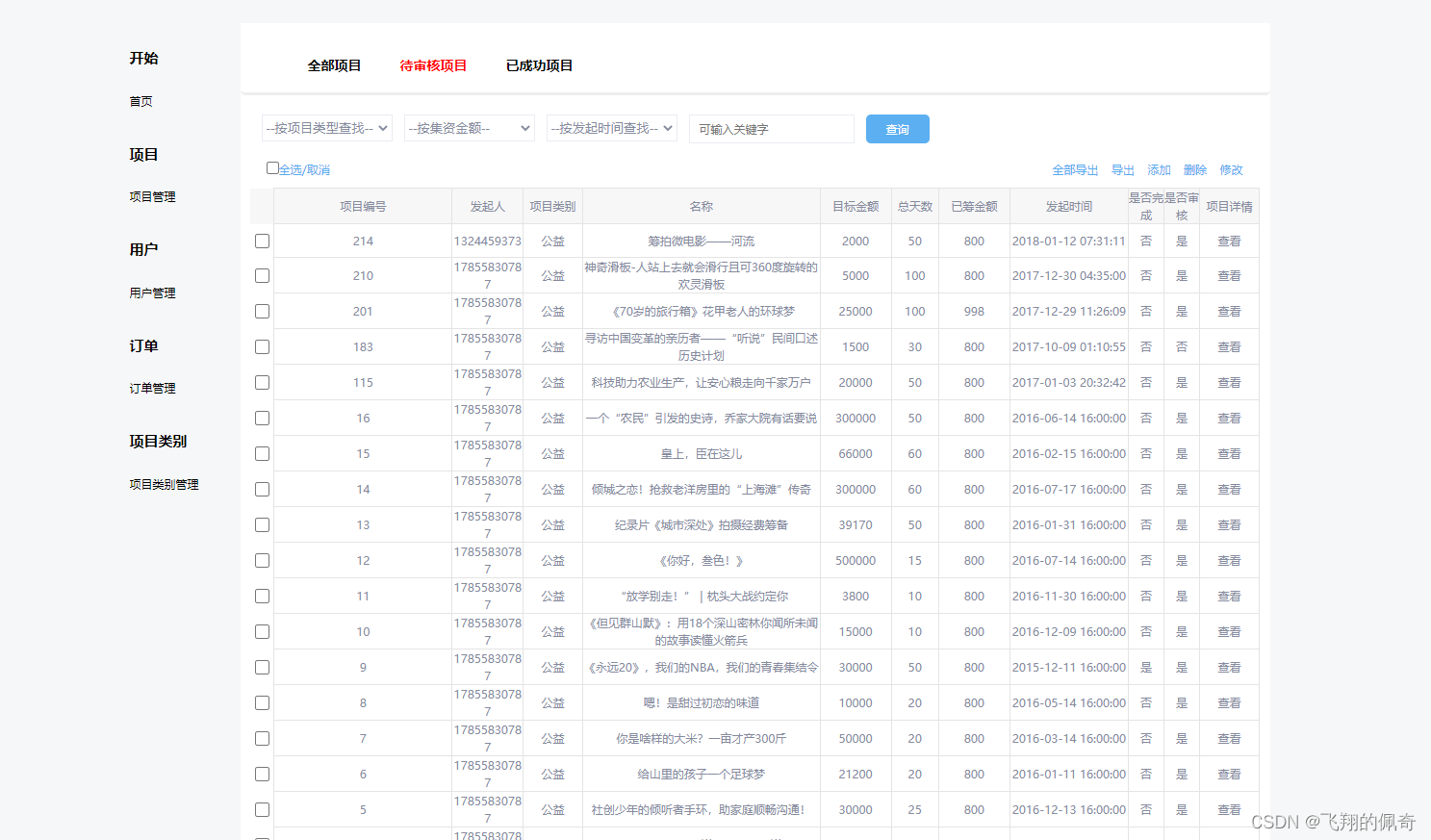Click 查看 in the row for project 115
1431x840 pixels.
coord(1229,382)
